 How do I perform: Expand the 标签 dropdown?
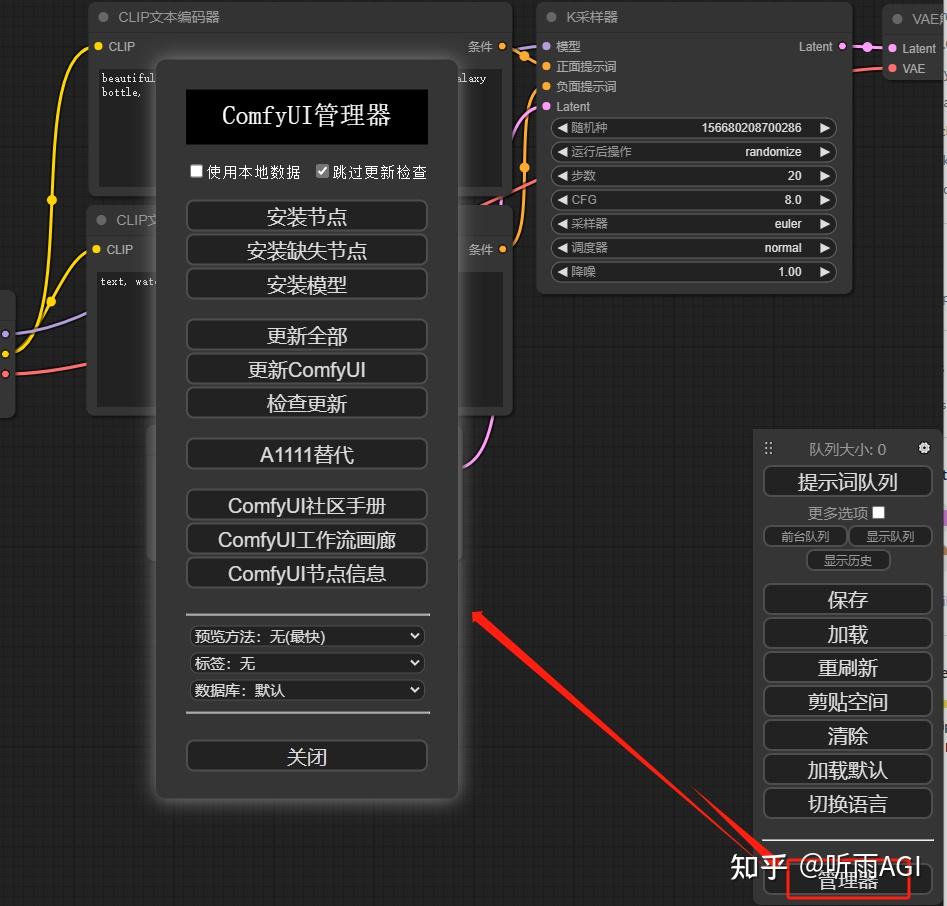307,663
